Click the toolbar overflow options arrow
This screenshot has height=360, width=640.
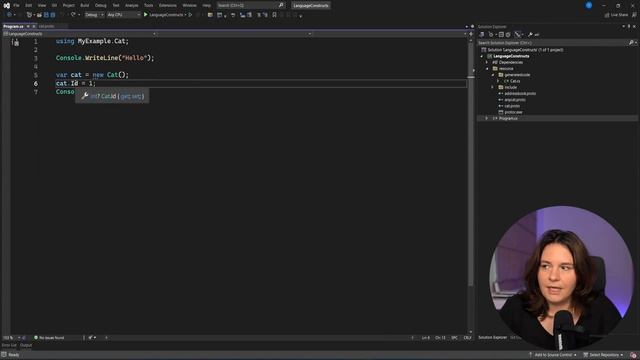301,16
